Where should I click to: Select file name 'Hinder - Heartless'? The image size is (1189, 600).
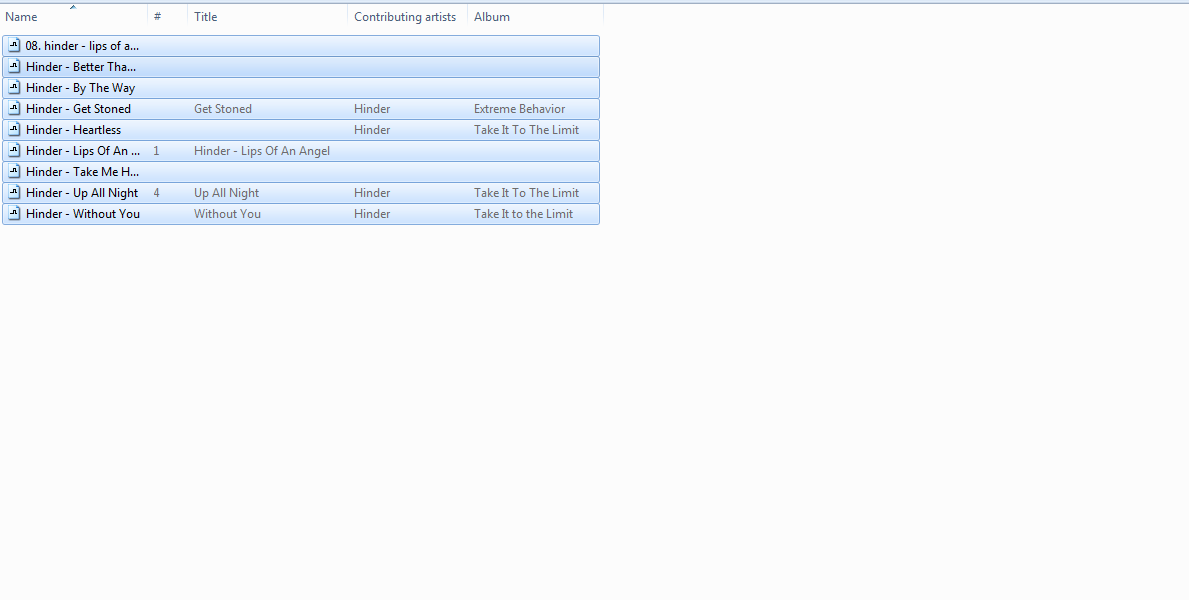[x=74, y=130]
